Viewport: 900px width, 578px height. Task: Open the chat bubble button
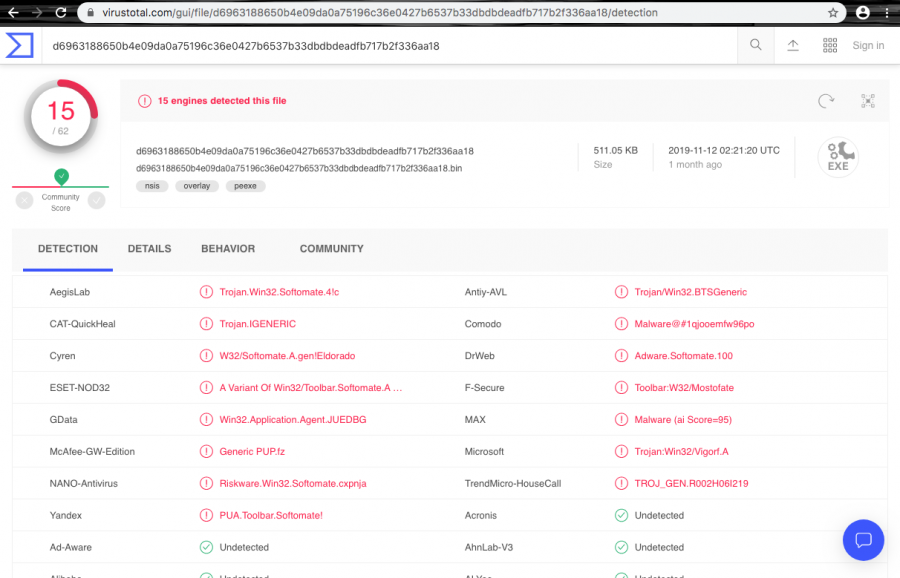click(x=863, y=540)
